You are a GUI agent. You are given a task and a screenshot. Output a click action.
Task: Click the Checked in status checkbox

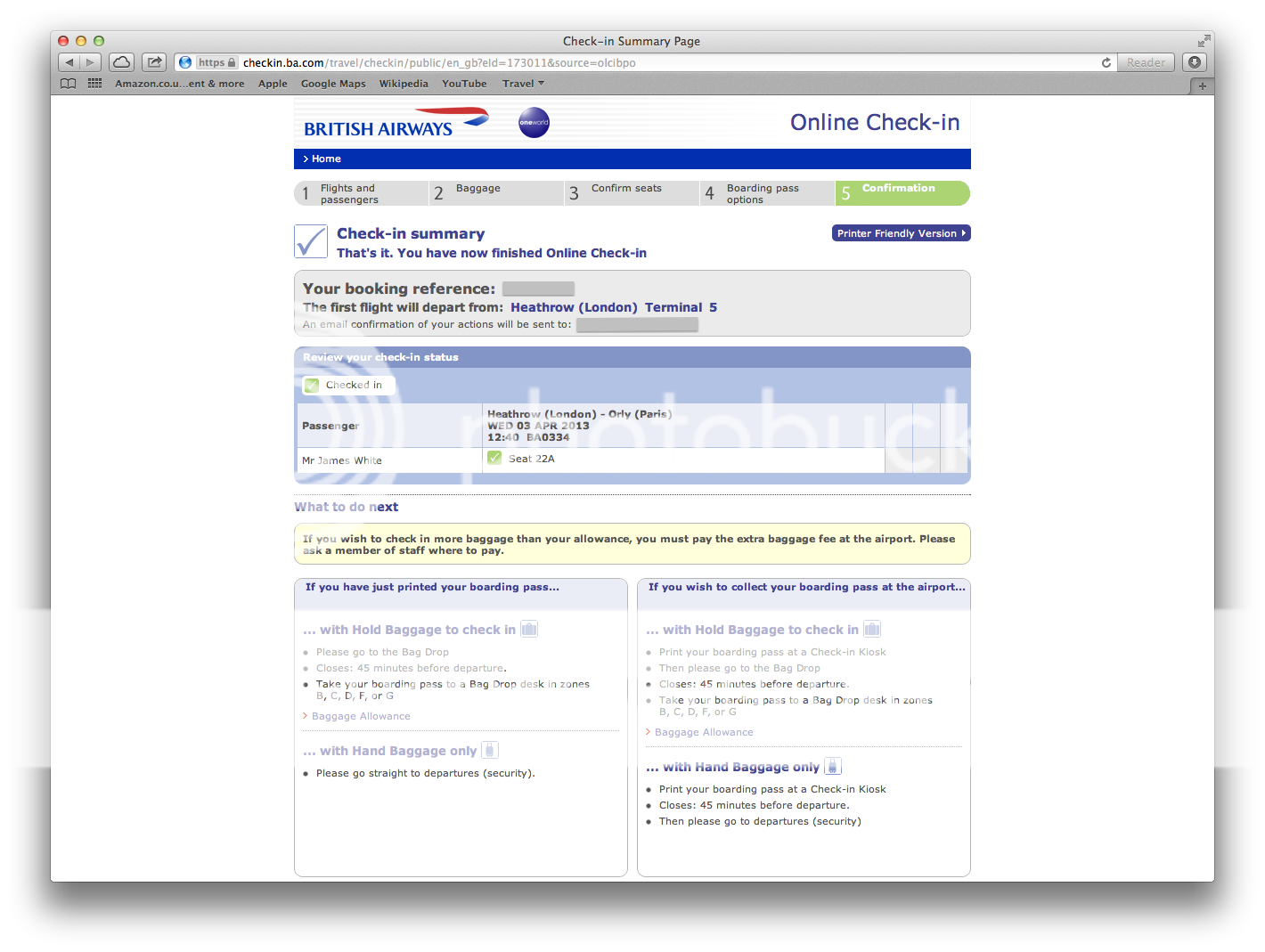[x=312, y=386]
